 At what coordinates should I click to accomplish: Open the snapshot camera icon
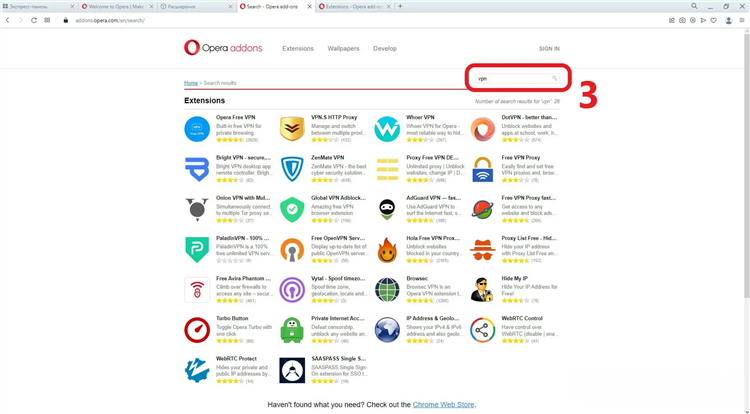(682, 20)
